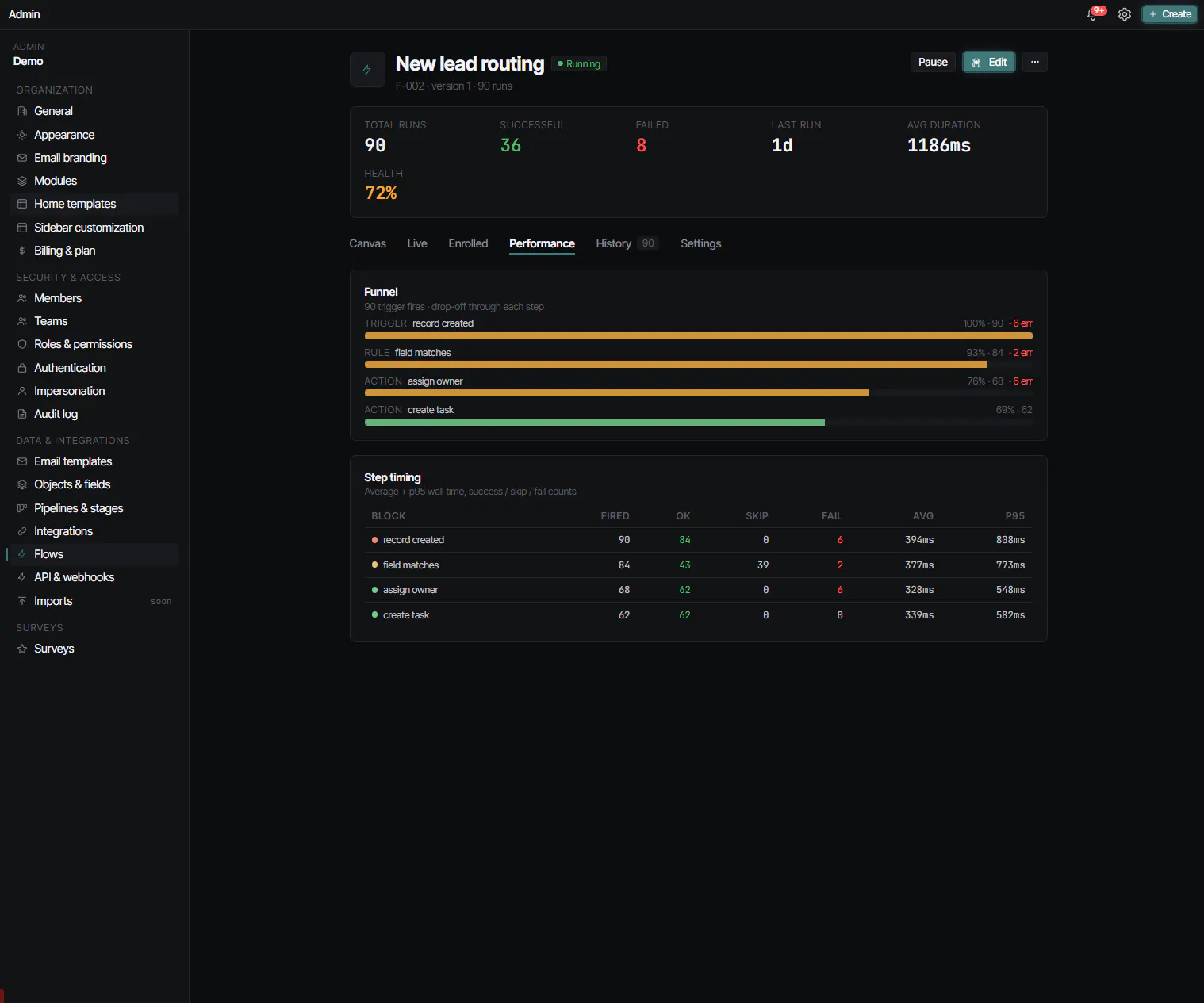Click the Billing & plan dollar icon
The width and height of the screenshot is (1204, 1003).
pos(22,251)
